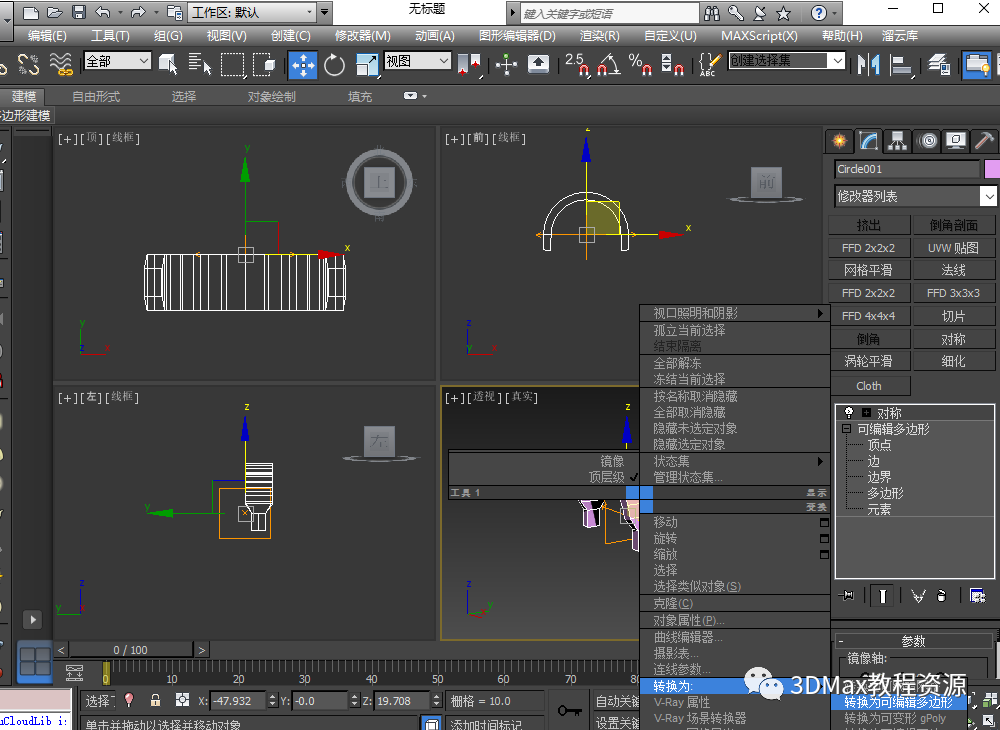The width and height of the screenshot is (1000, 730).
Task: Toggle the 对称 modifier lightbulb
Action: (848, 412)
